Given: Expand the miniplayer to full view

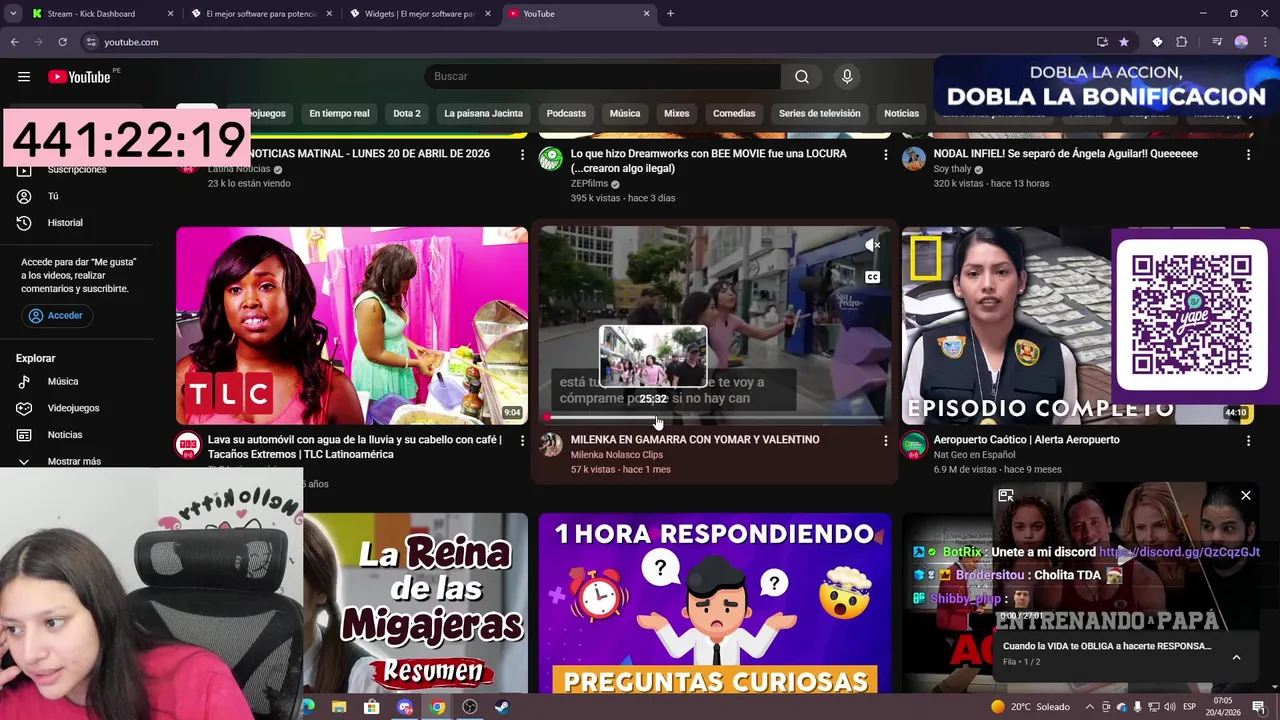Looking at the screenshot, I should tap(1006, 496).
